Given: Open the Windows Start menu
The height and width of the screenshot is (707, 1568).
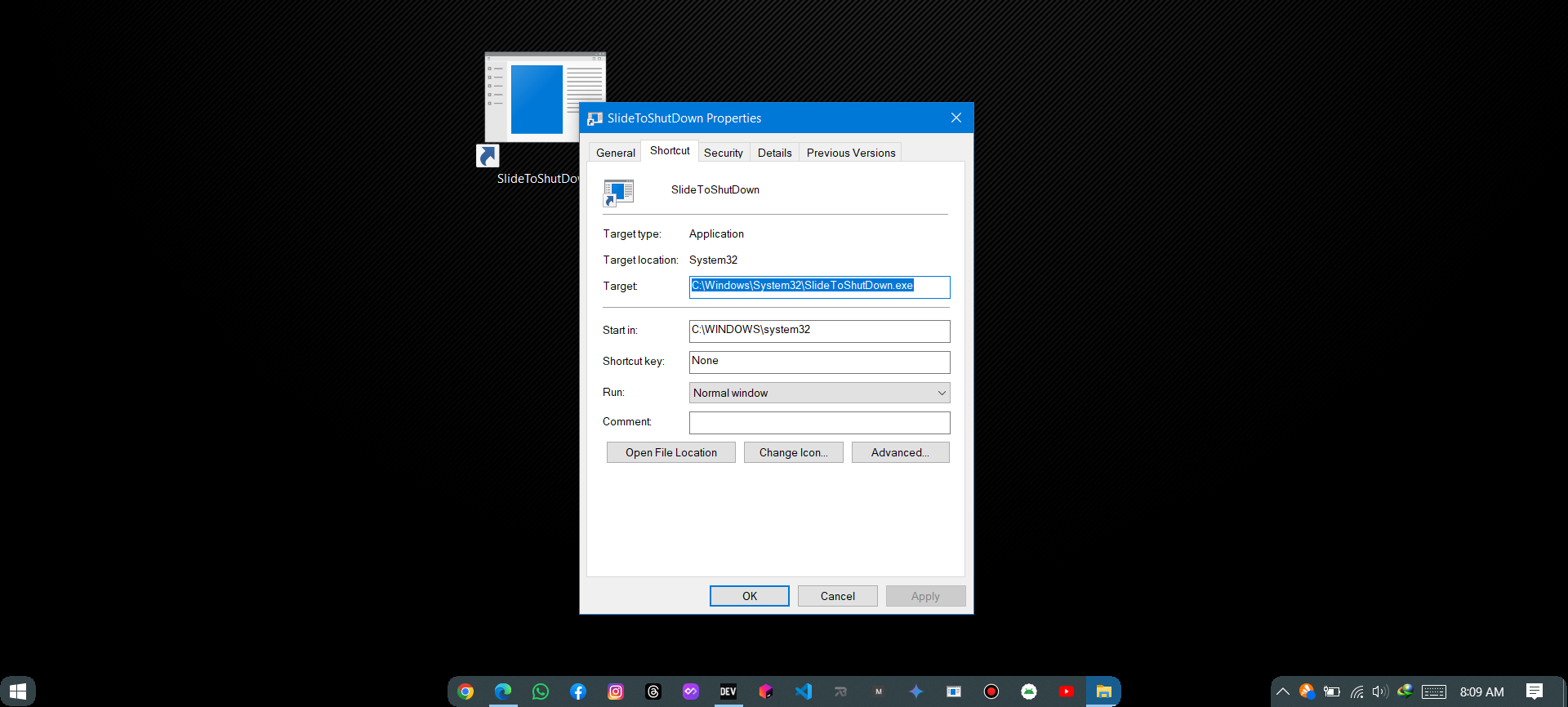Looking at the screenshot, I should (18, 691).
